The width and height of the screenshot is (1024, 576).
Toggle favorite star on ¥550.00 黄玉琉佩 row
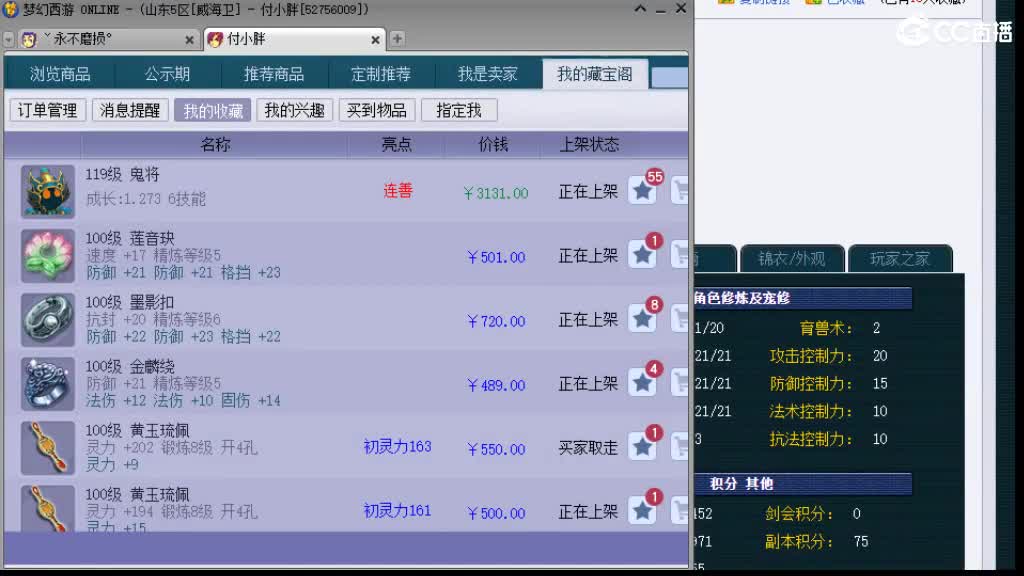click(643, 447)
